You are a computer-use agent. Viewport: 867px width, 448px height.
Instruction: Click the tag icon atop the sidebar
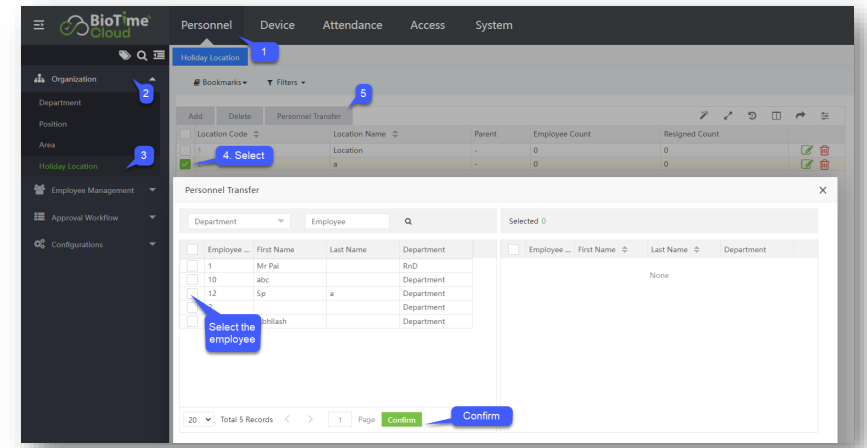[124, 56]
